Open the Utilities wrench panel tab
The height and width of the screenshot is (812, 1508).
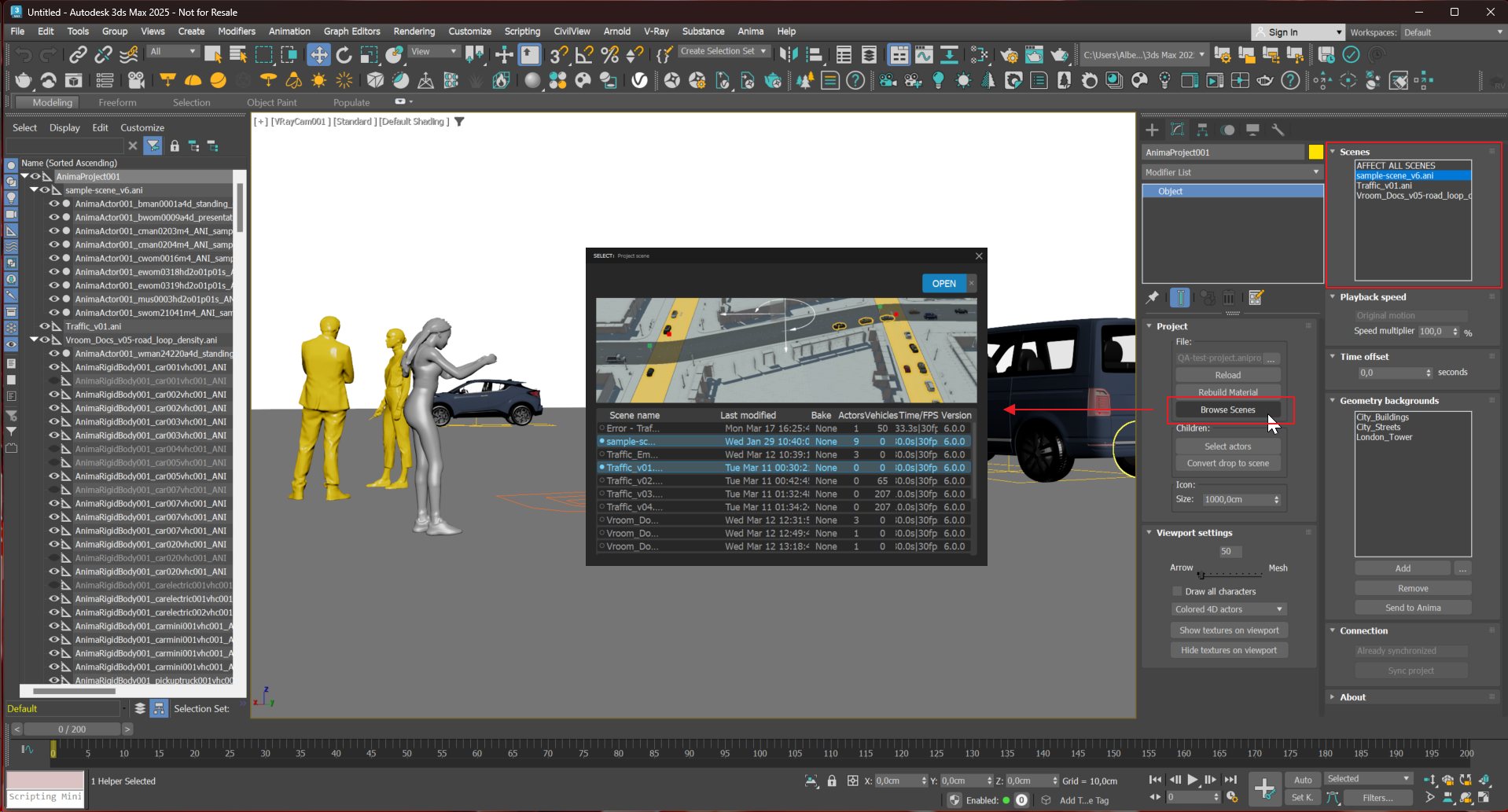click(1278, 130)
